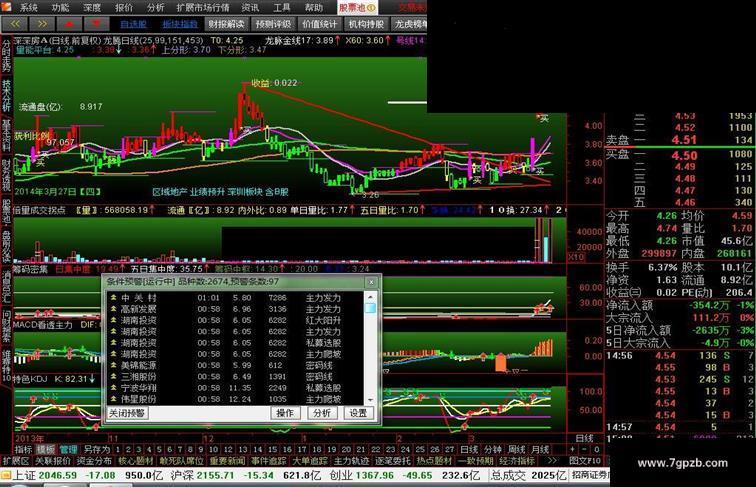The width and height of the screenshot is (756, 487).
Task: Open the 分析 menu
Action: [155, 7]
